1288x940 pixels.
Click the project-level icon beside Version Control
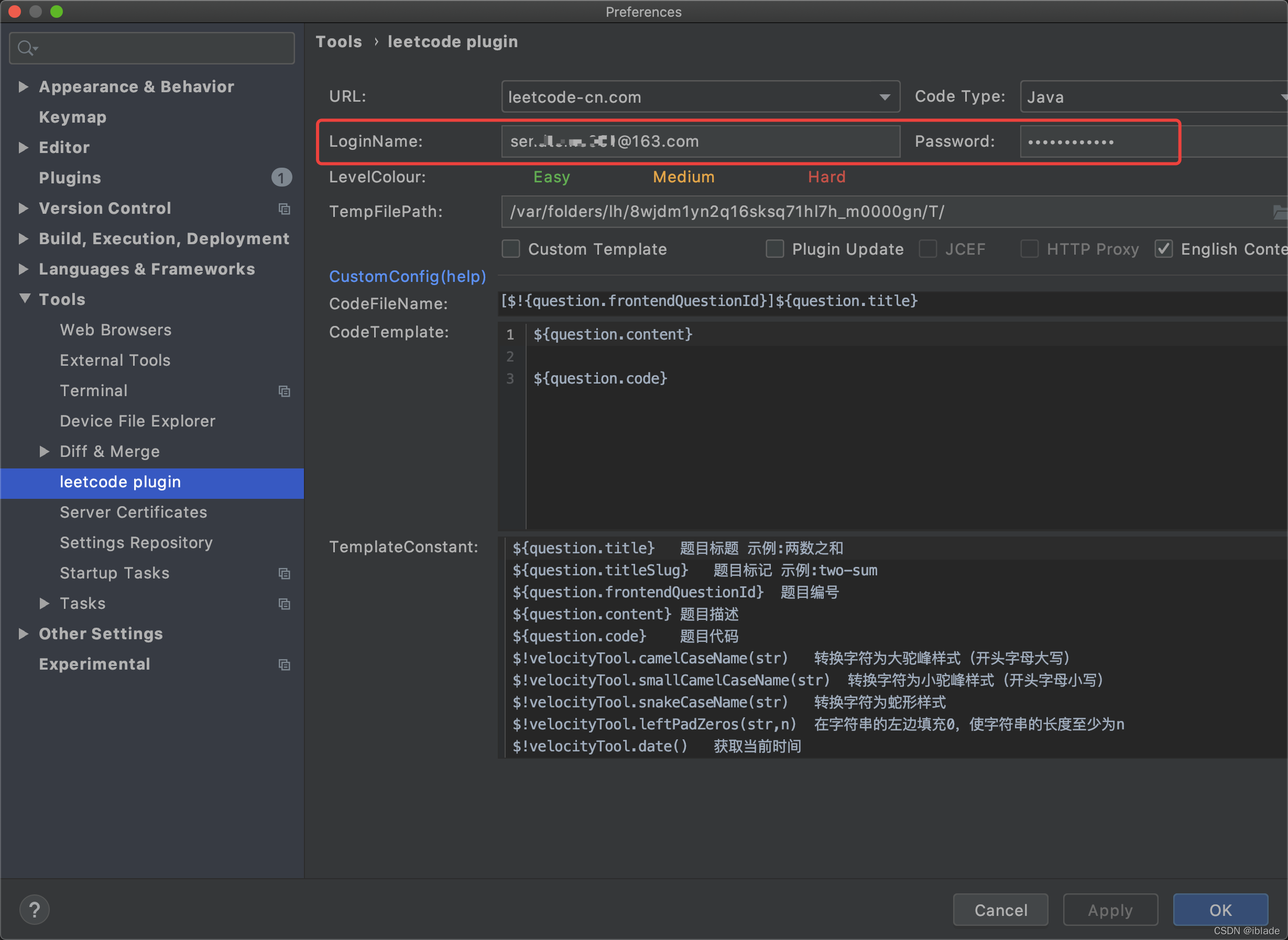pos(284,209)
